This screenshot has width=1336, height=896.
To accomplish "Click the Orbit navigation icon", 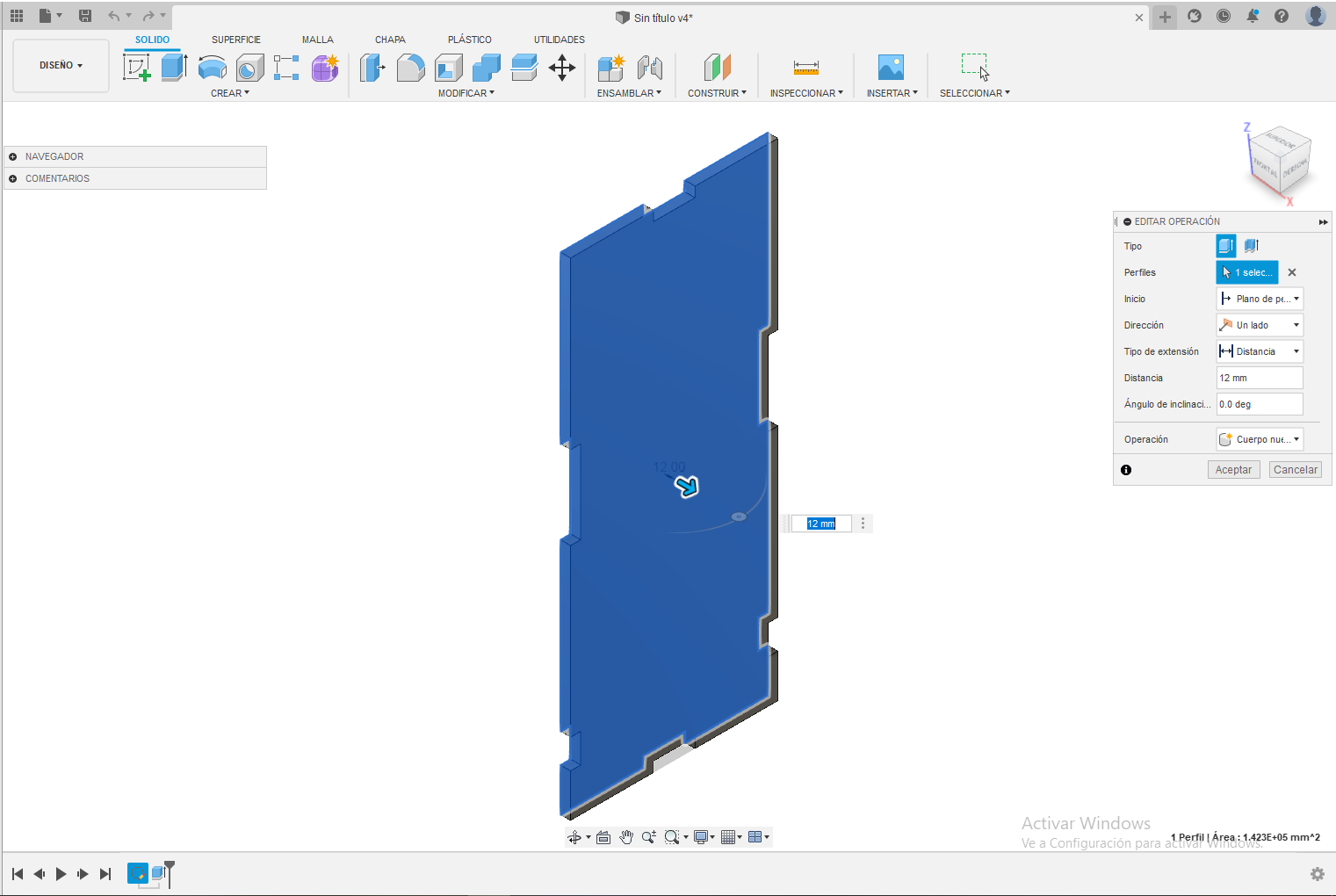I will [574, 837].
